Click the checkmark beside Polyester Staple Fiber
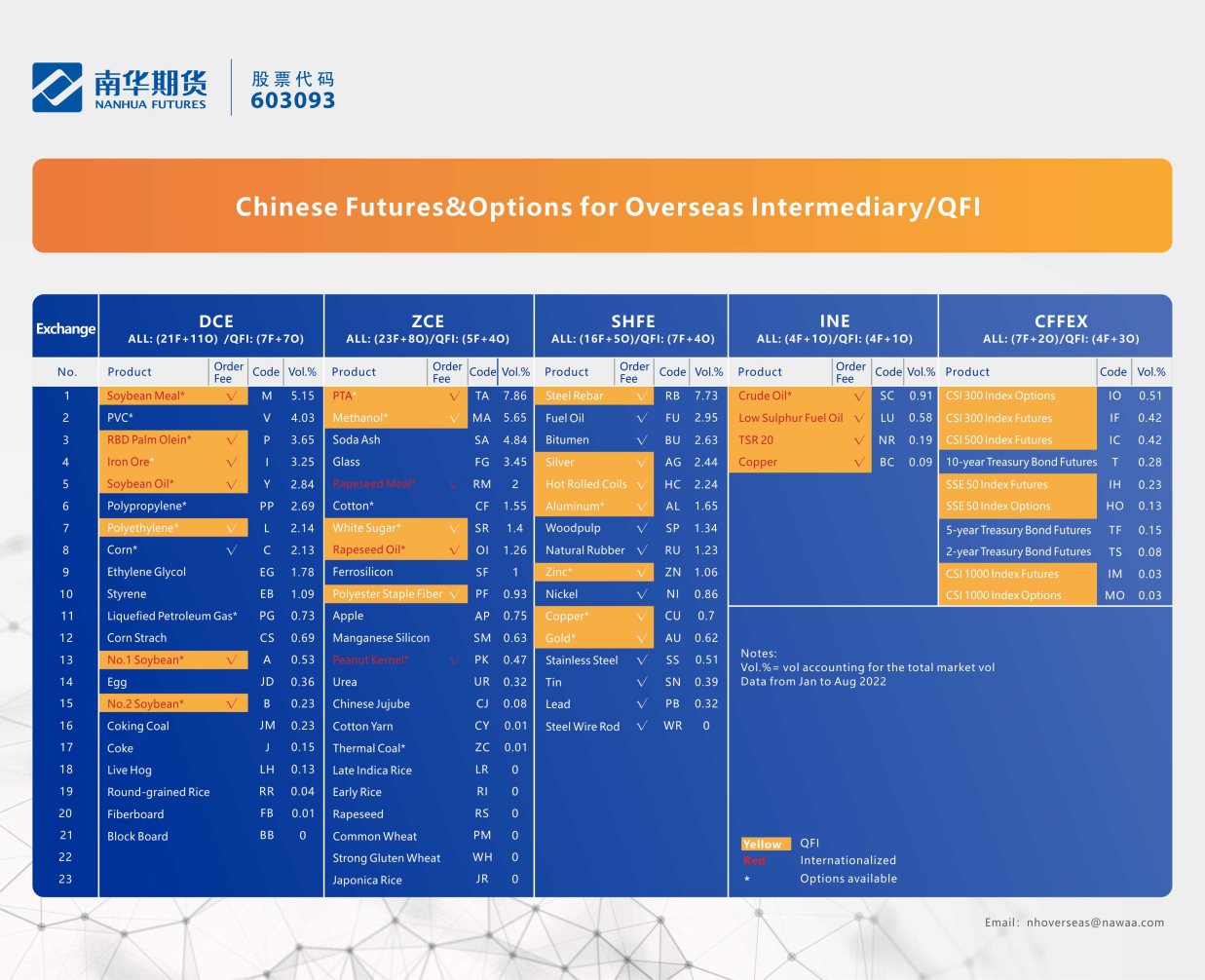The width and height of the screenshot is (1205, 980). (454, 594)
